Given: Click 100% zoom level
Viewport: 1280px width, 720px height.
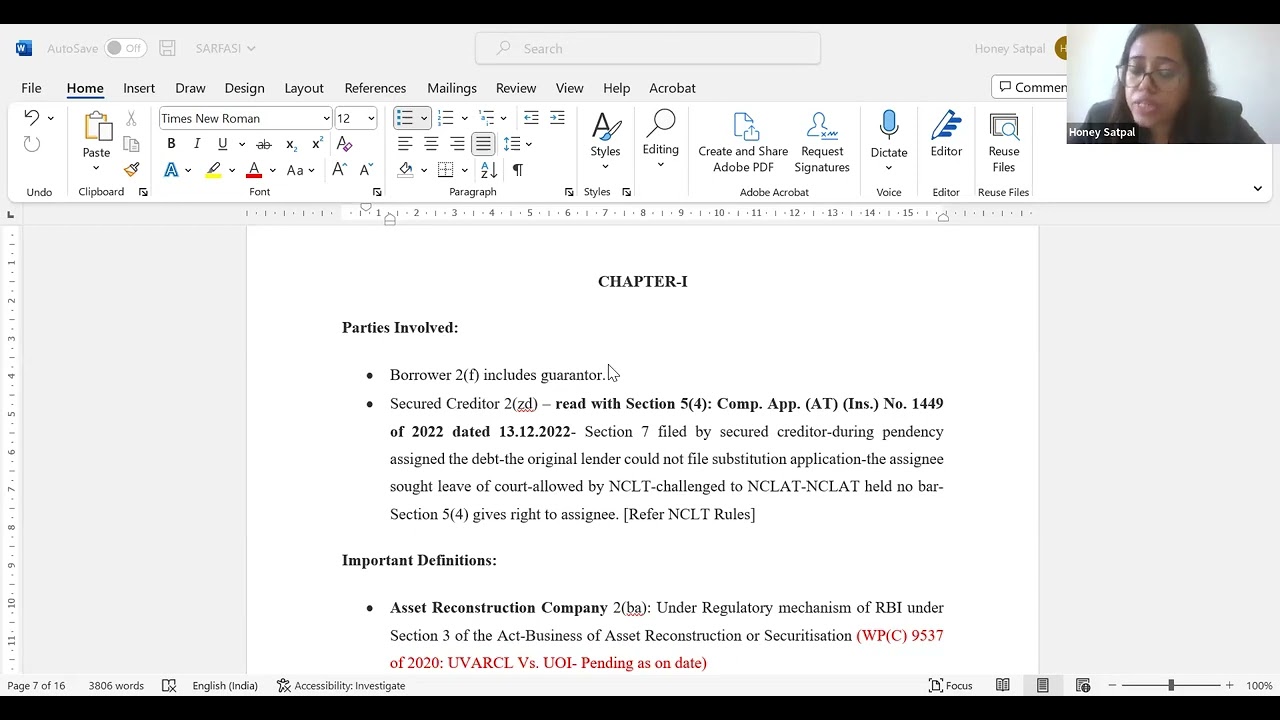Looking at the screenshot, I should point(1259,685).
